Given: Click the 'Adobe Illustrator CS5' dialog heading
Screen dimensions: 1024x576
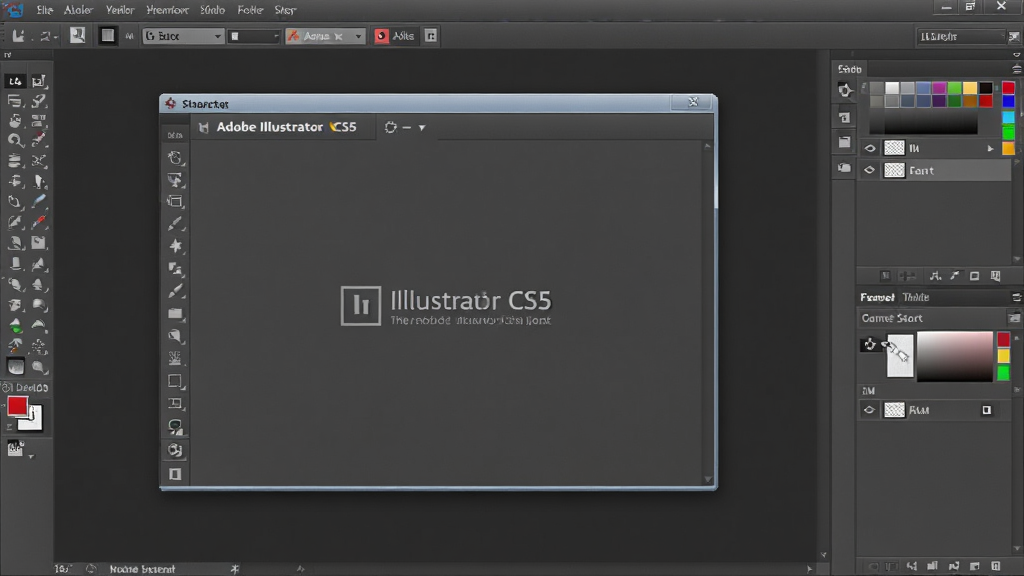Looking at the screenshot, I should 286,127.
